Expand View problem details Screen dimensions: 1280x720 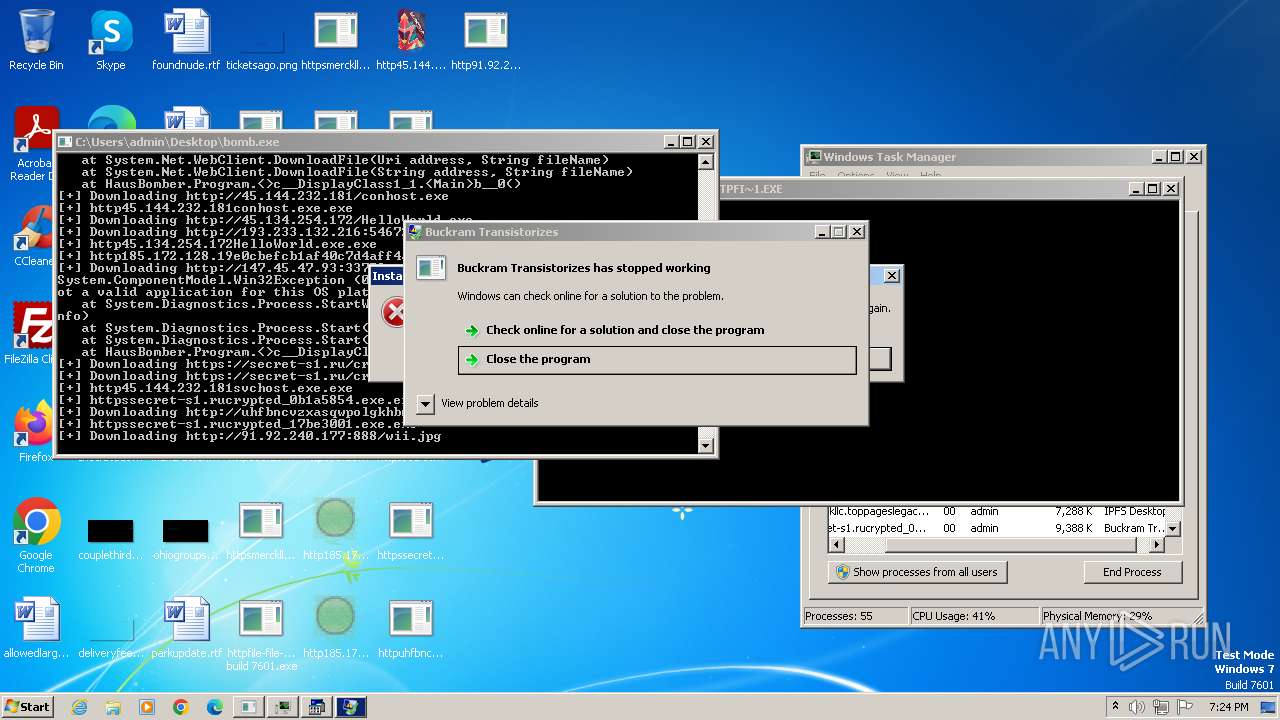tap(478, 403)
